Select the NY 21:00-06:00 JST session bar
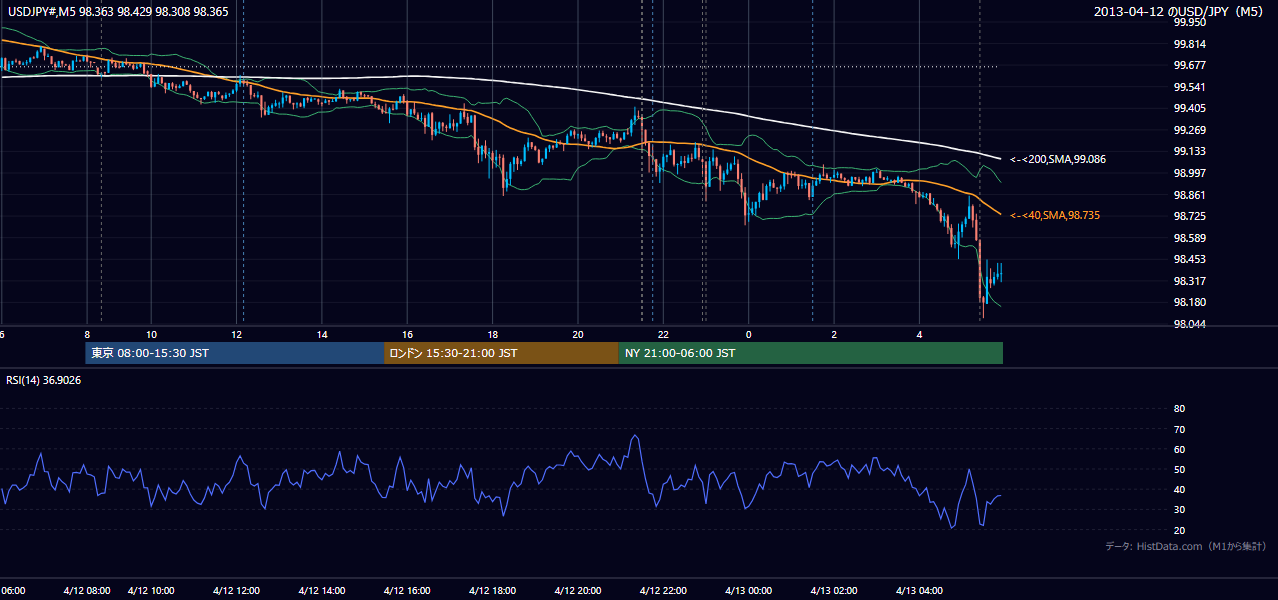This screenshot has width=1278, height=600. pyautogui.click(x=811, y=353)
